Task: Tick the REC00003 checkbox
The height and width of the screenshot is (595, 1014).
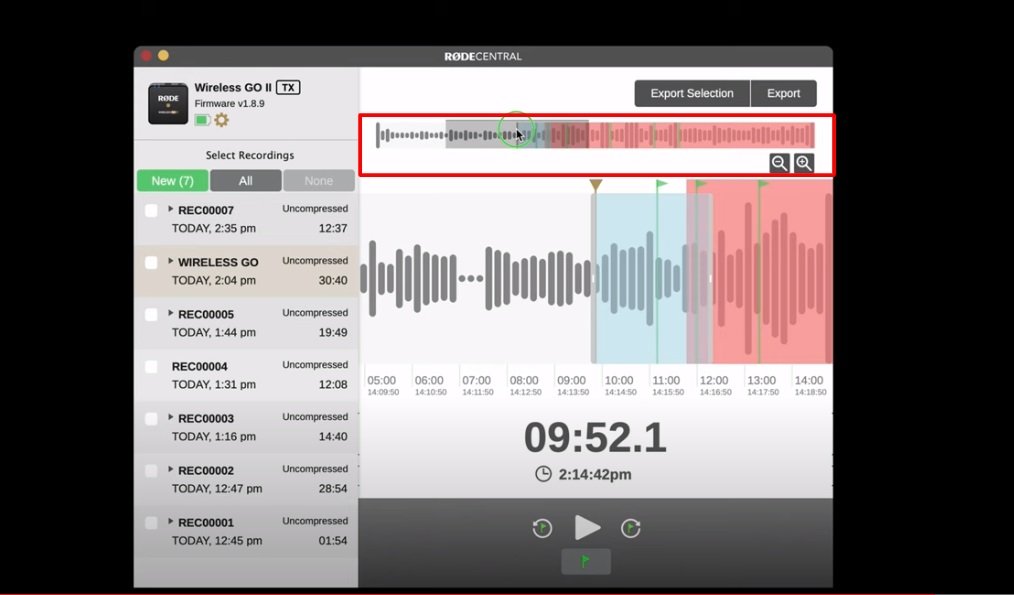Action: pos(151,418)
